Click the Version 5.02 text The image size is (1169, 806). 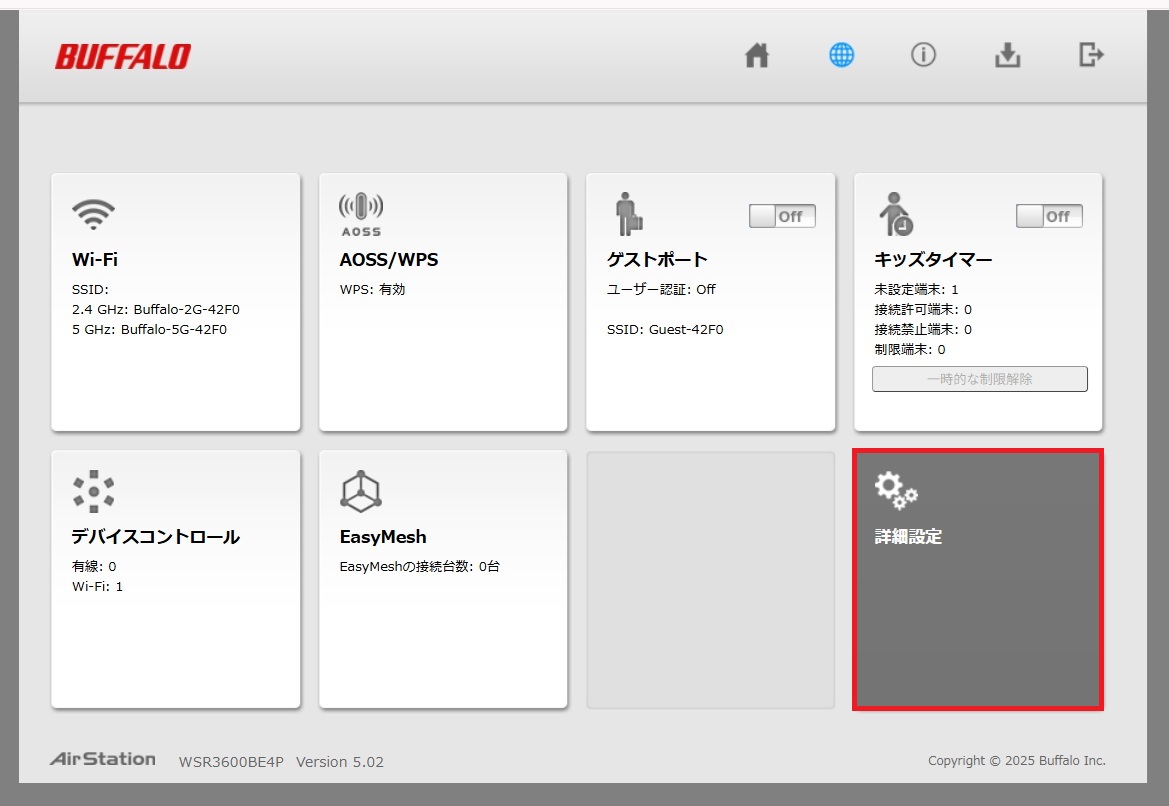pos(340,762)
